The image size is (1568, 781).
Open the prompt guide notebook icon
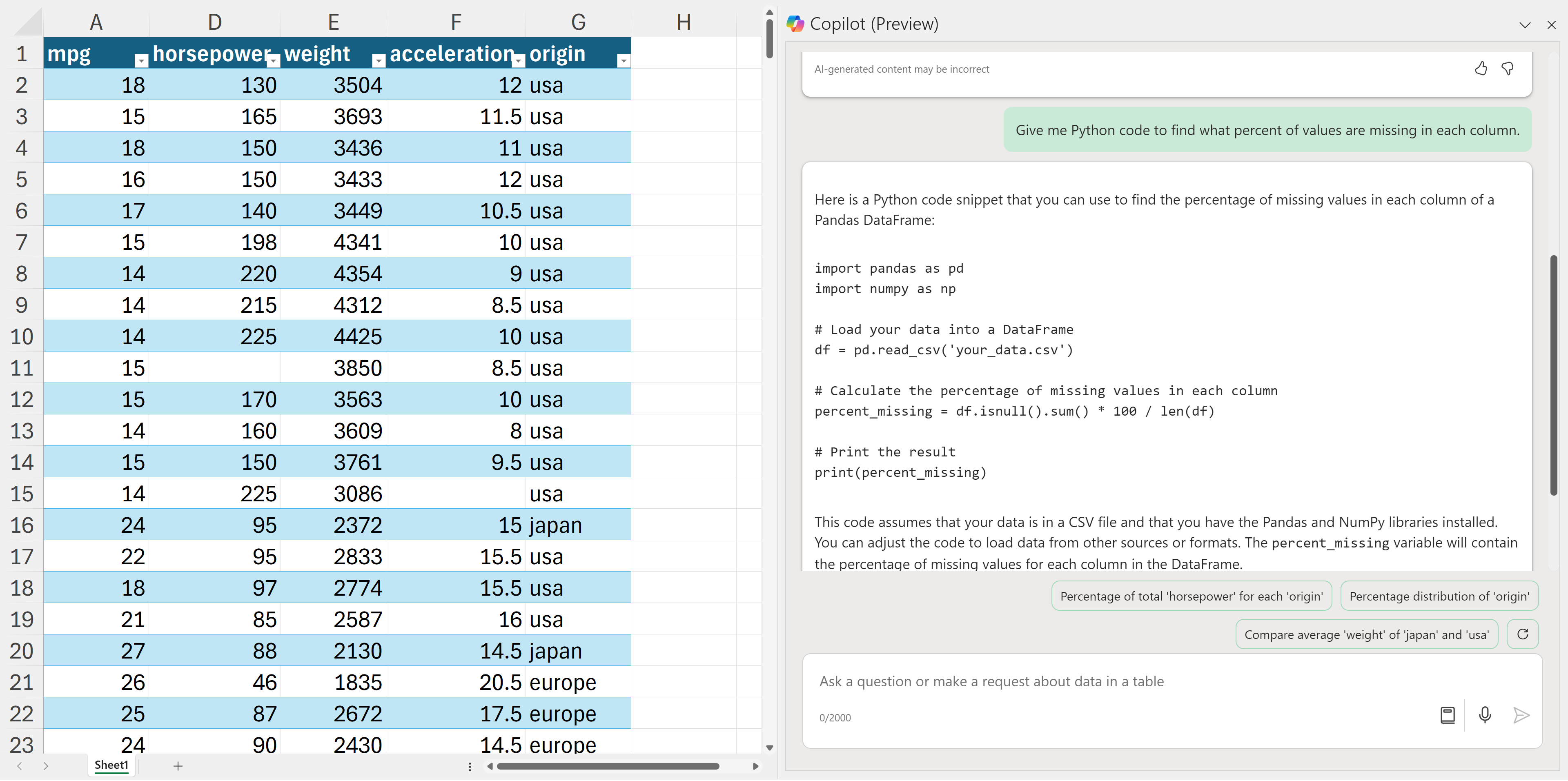click(x=1447, y=715)
